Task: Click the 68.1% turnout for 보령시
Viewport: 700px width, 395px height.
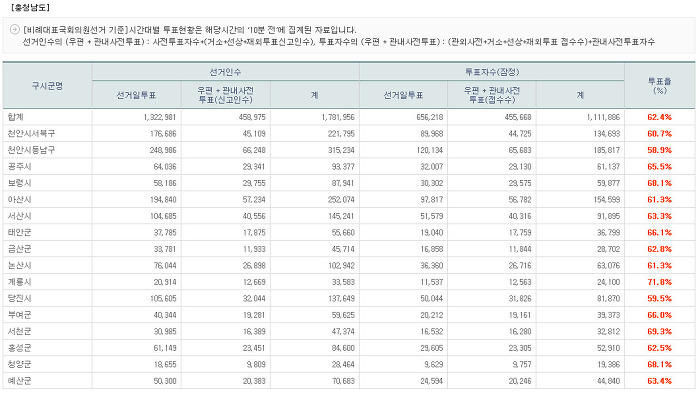Action: click(x=659, y=183)
